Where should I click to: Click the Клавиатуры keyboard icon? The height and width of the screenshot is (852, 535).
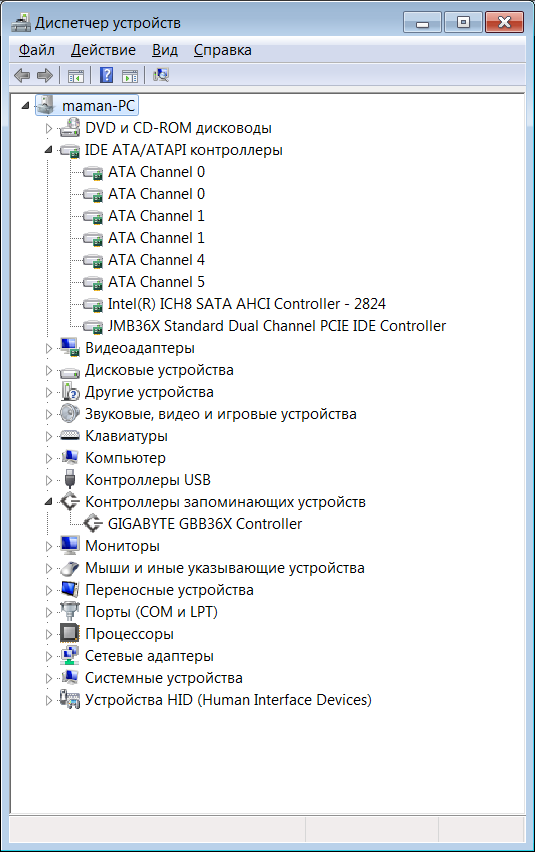pos(70,436)
